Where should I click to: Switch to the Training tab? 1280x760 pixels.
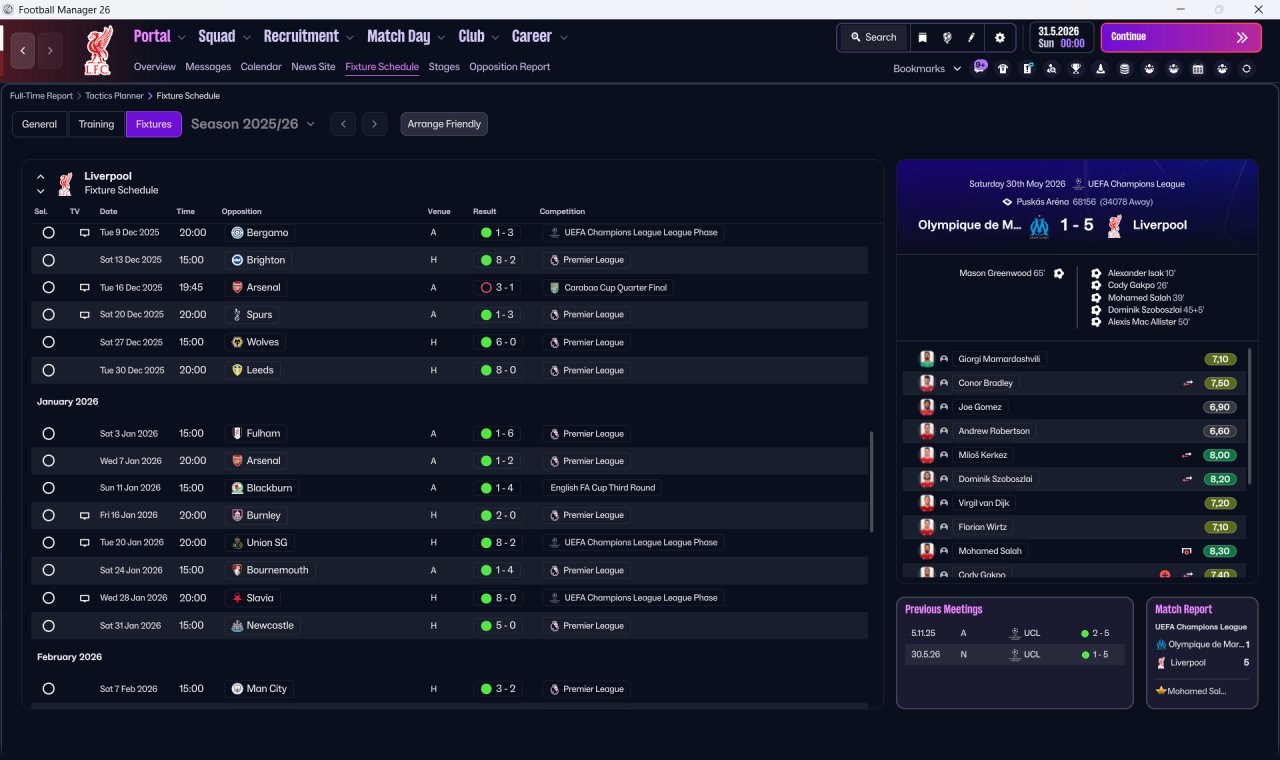click(96, 124)
